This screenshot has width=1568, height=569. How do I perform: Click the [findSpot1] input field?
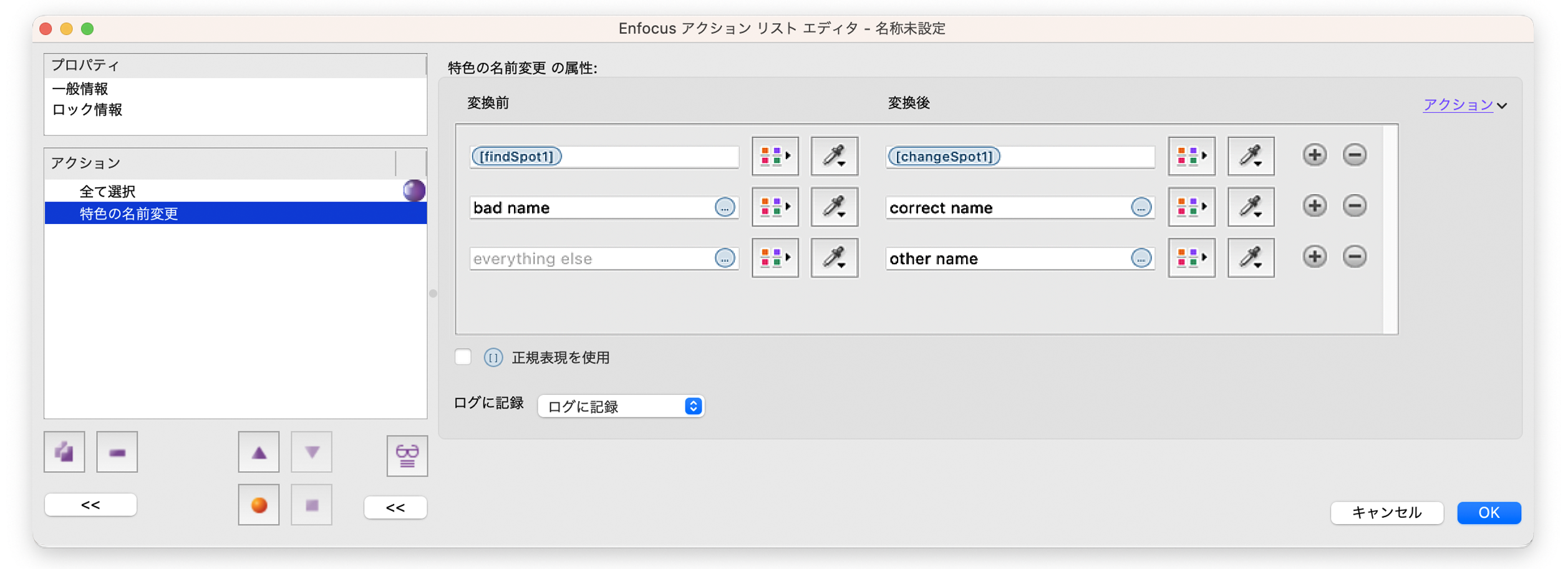pyautogui.click(x=604, y=157)
